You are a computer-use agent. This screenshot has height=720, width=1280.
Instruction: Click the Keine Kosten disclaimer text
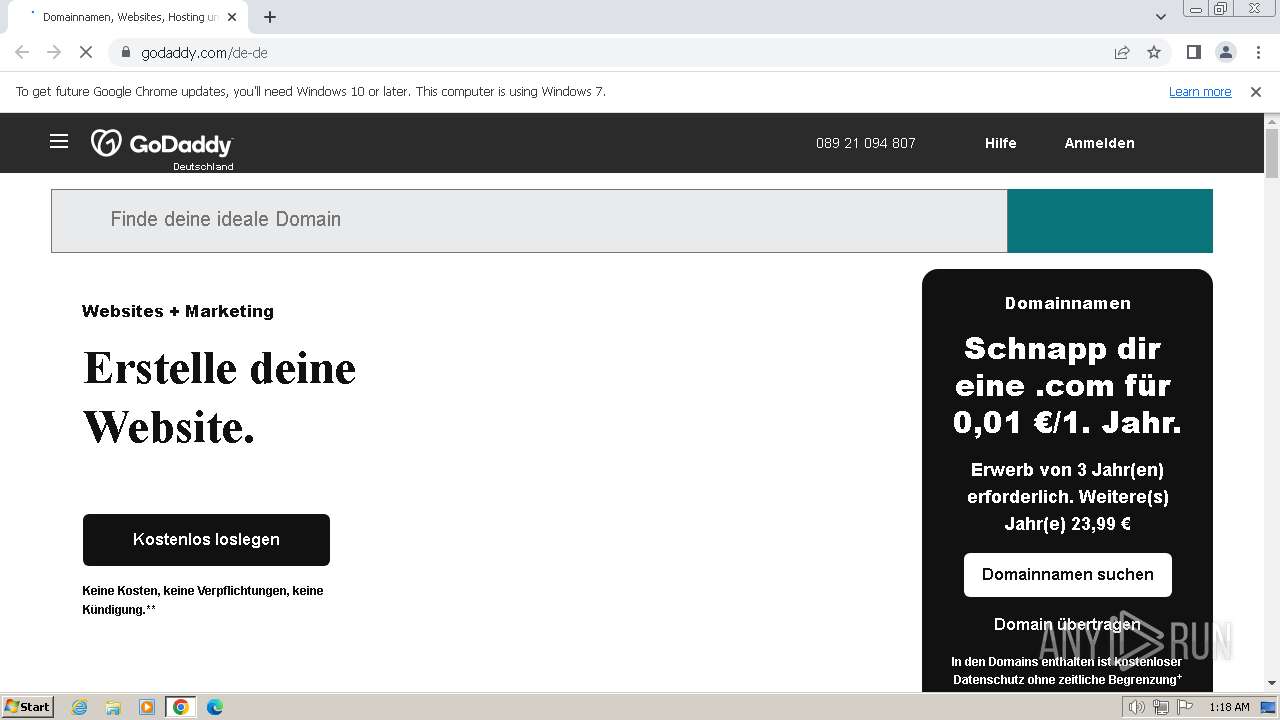click(x=203, y=600)
